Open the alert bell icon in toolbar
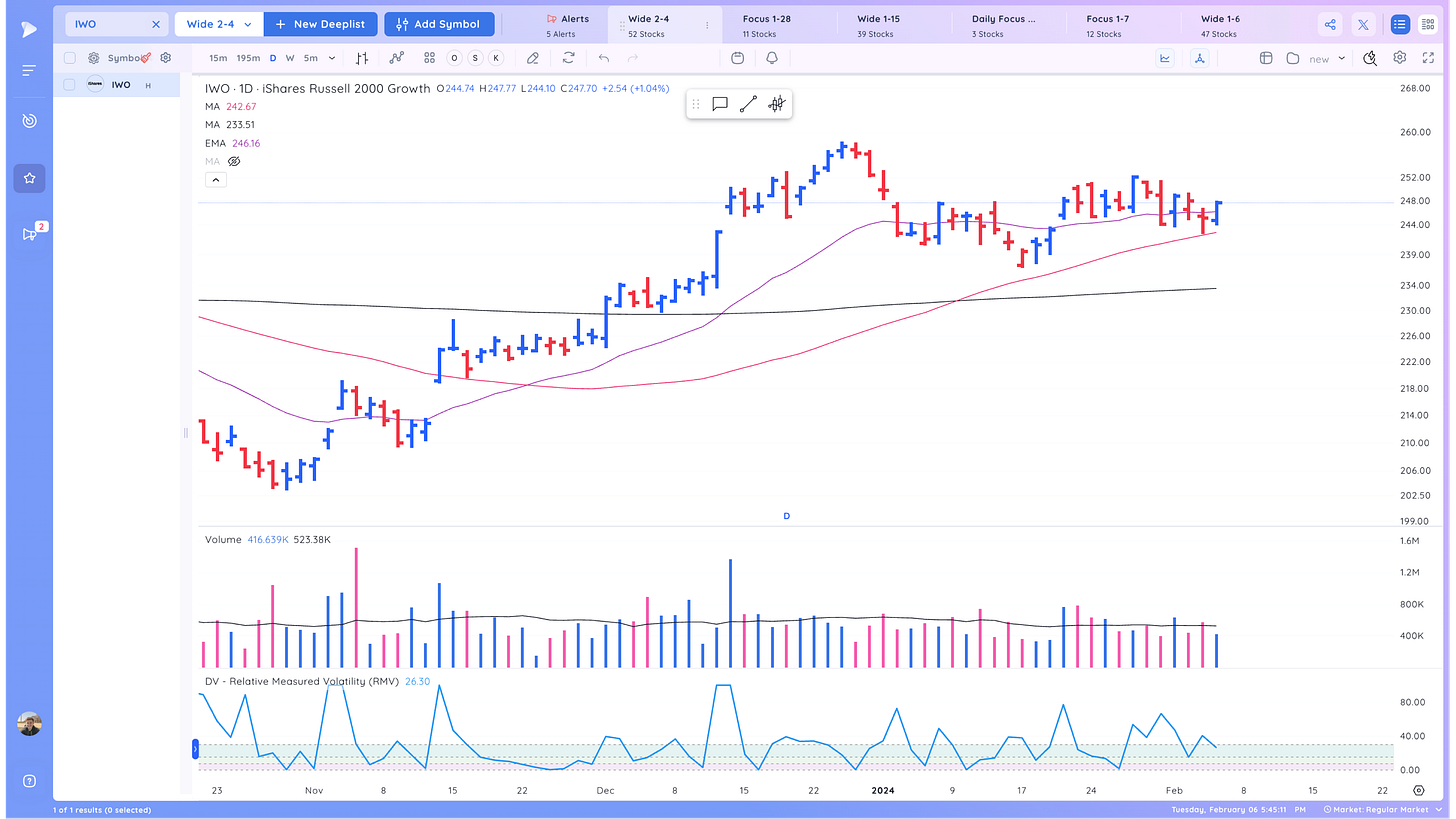This screenshot has width=1456, height=819. (x=772, y=58)
